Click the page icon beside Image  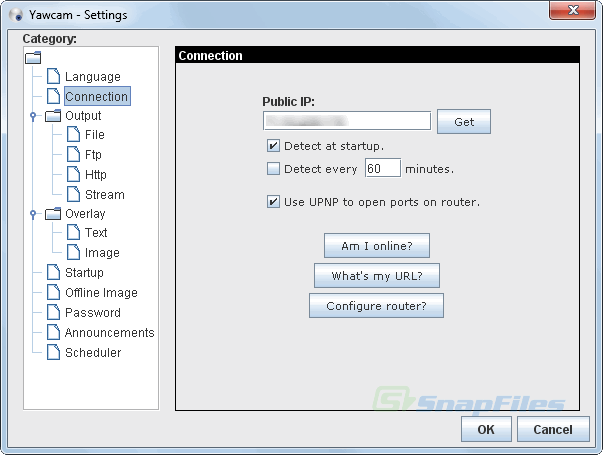pyautogui.click(x=73, y=252)
